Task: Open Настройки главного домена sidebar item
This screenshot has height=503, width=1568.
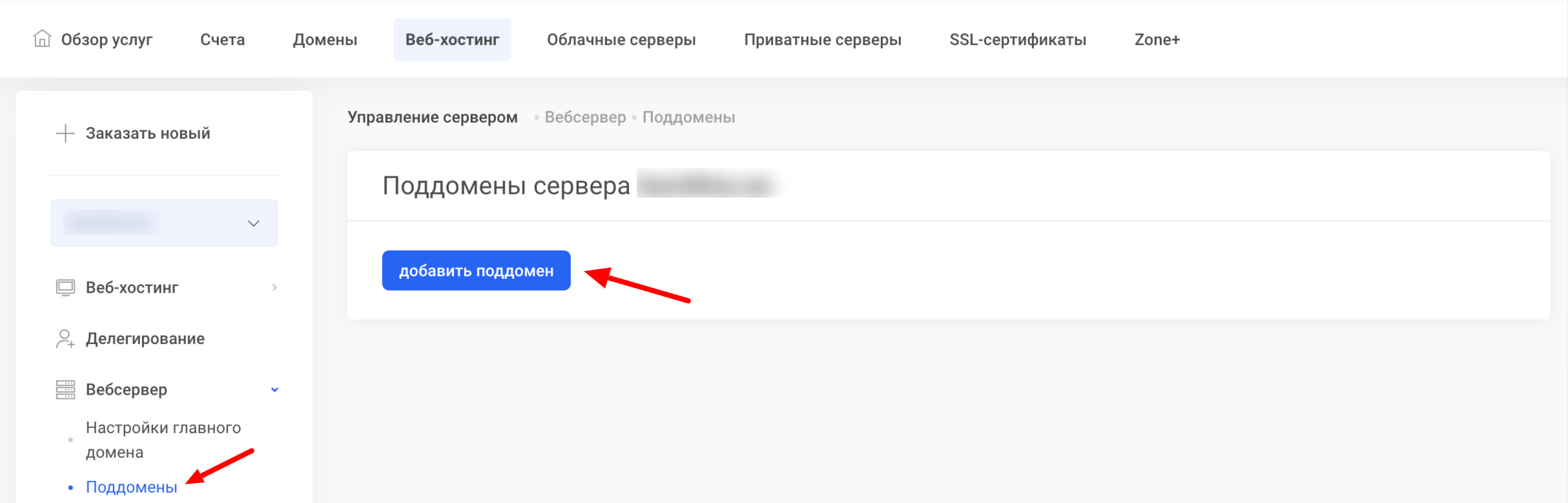Action: (x=163, y=440)
